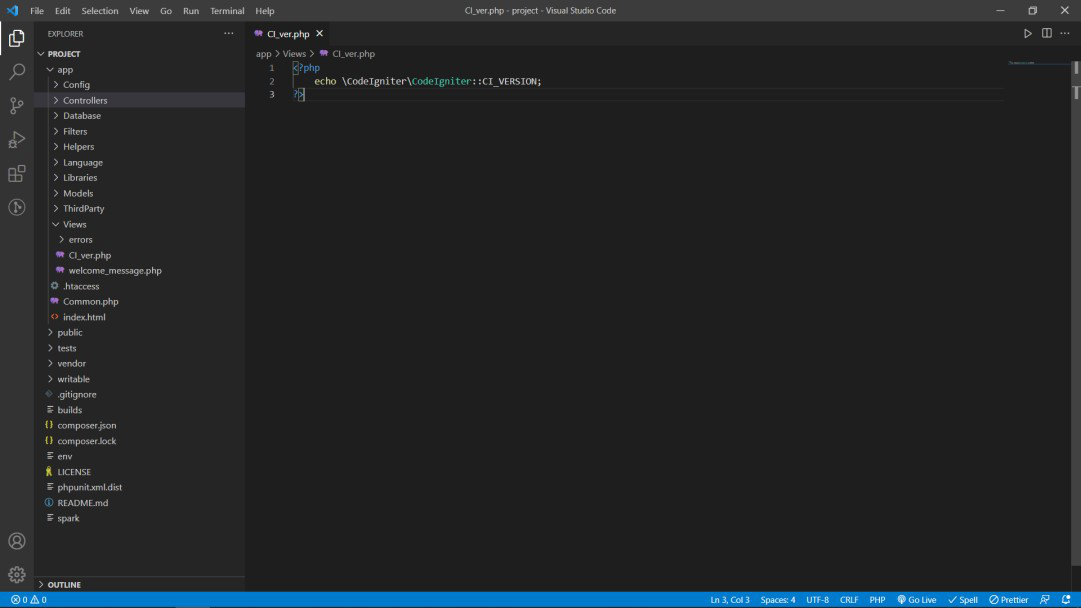Click the VS Code logo icon
The width and height of the screenshot is (1081, 608).
pos(12,10)
